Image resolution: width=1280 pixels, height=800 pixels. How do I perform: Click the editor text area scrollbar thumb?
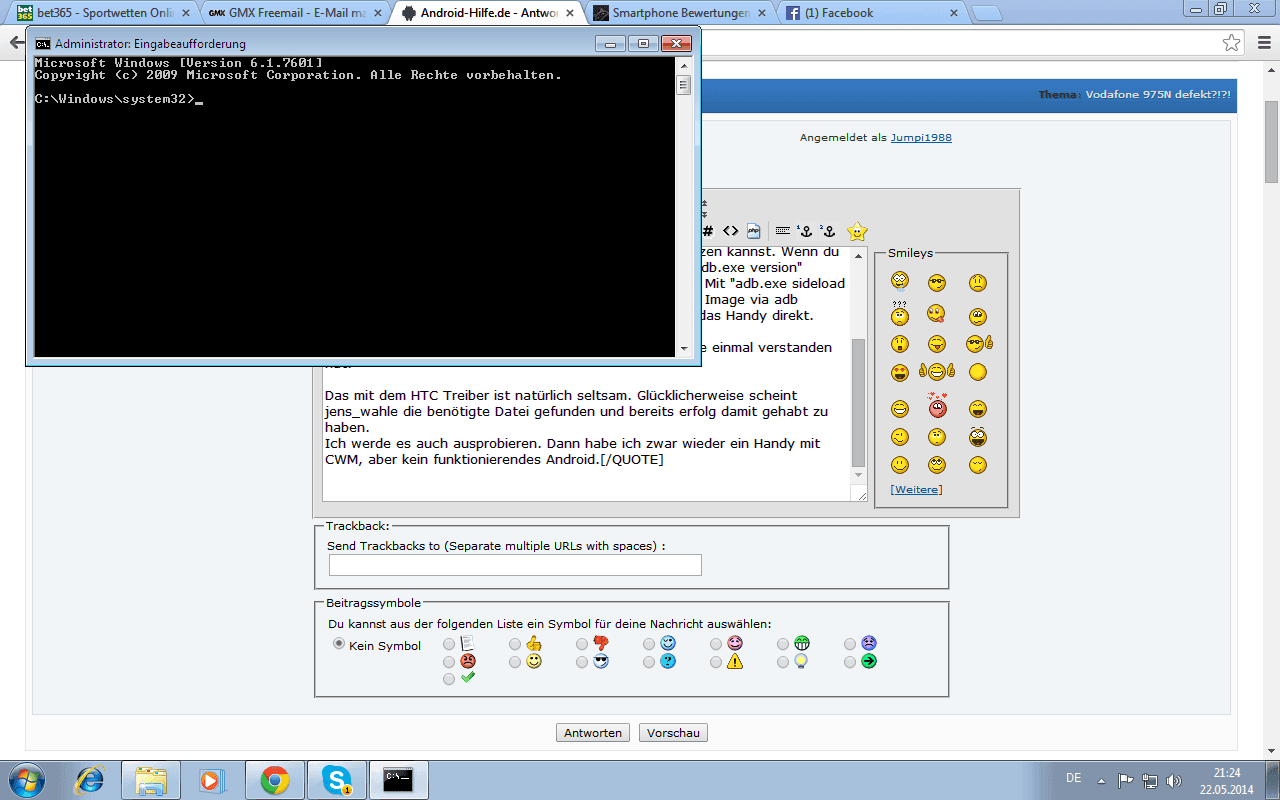[x=858, y=402]
